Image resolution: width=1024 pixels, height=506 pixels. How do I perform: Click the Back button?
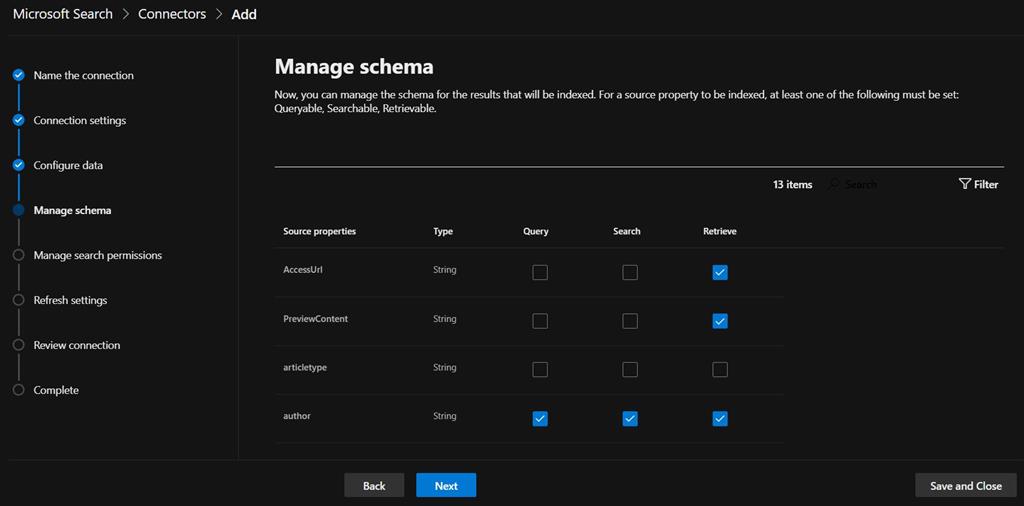(x=374, y=485)
